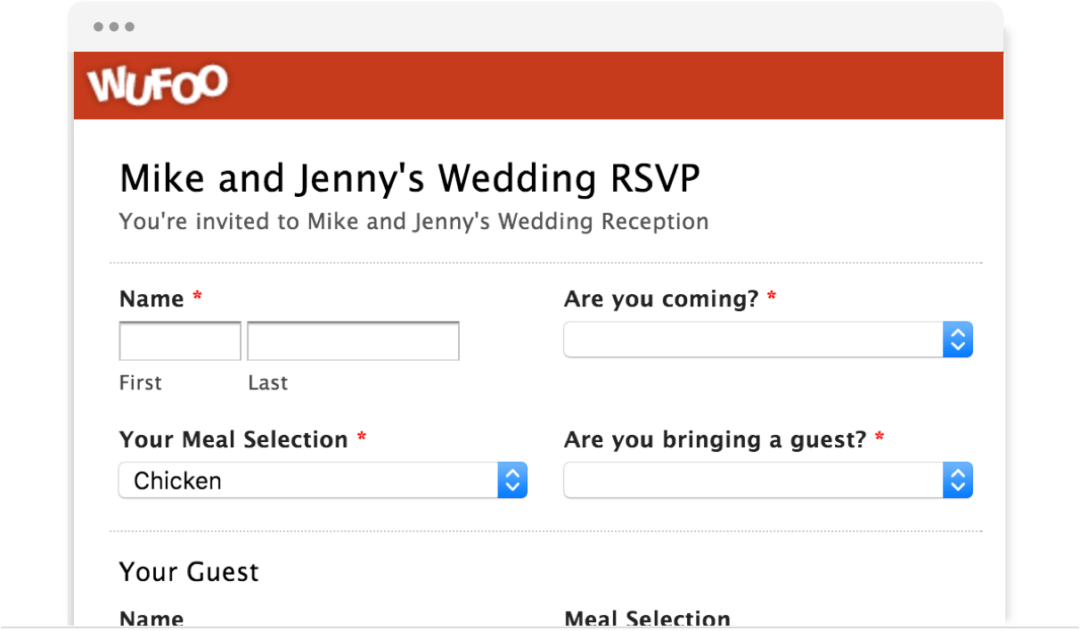Viewport: 1080px width, 631px height.
Task: Click the "Last" sublabel under name field
Action: [267, 383]
